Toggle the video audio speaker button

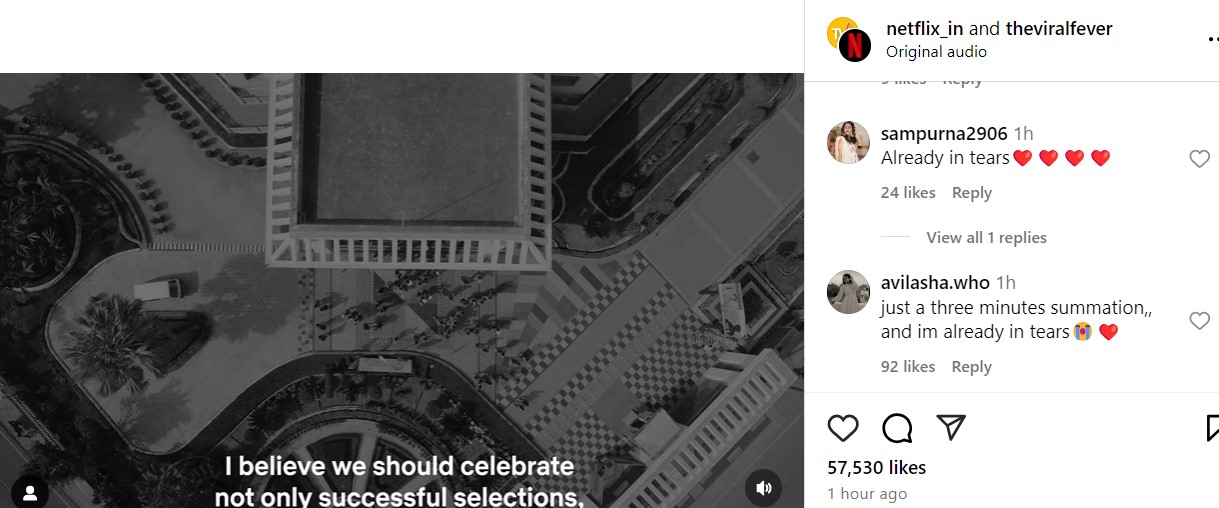point(763,488)
